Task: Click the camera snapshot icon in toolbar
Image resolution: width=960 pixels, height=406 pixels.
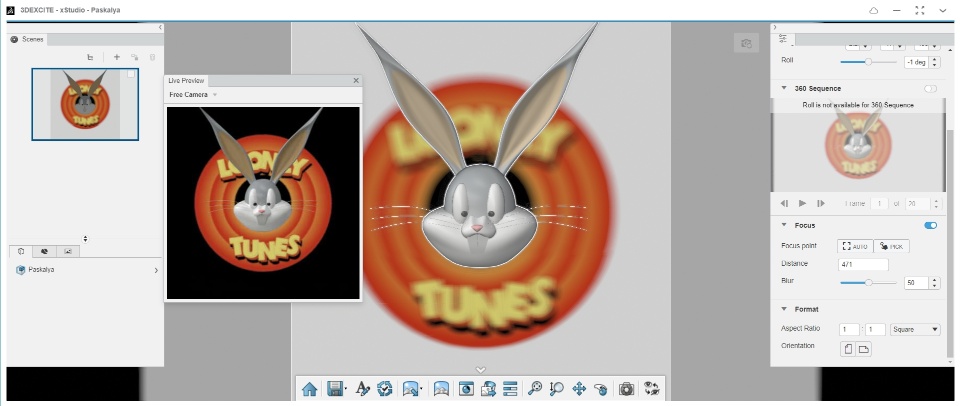Action: tap(626, 388)
